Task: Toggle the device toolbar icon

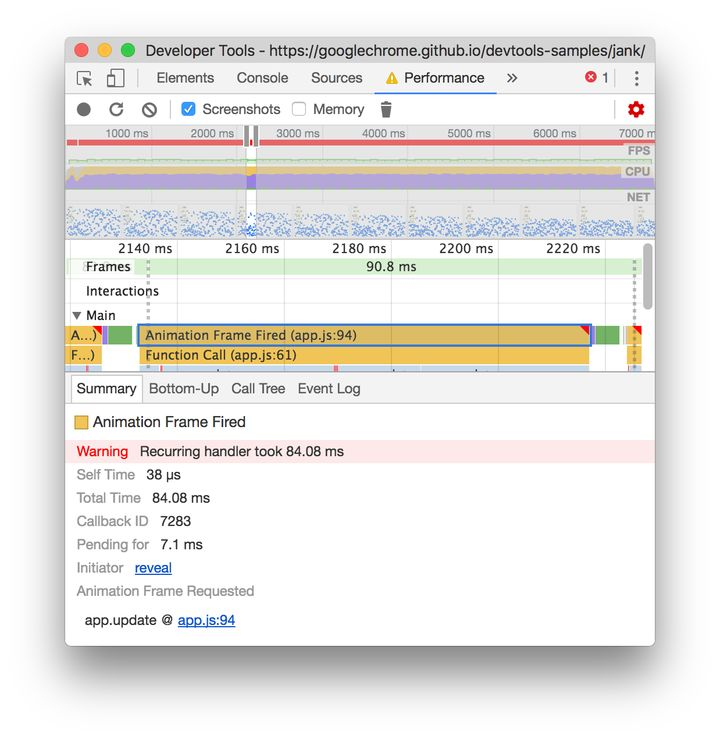Action: 115,78
